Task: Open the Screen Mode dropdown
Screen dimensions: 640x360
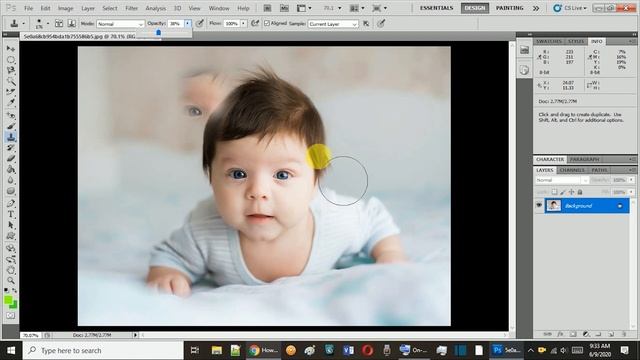Action: pos(379,8)
